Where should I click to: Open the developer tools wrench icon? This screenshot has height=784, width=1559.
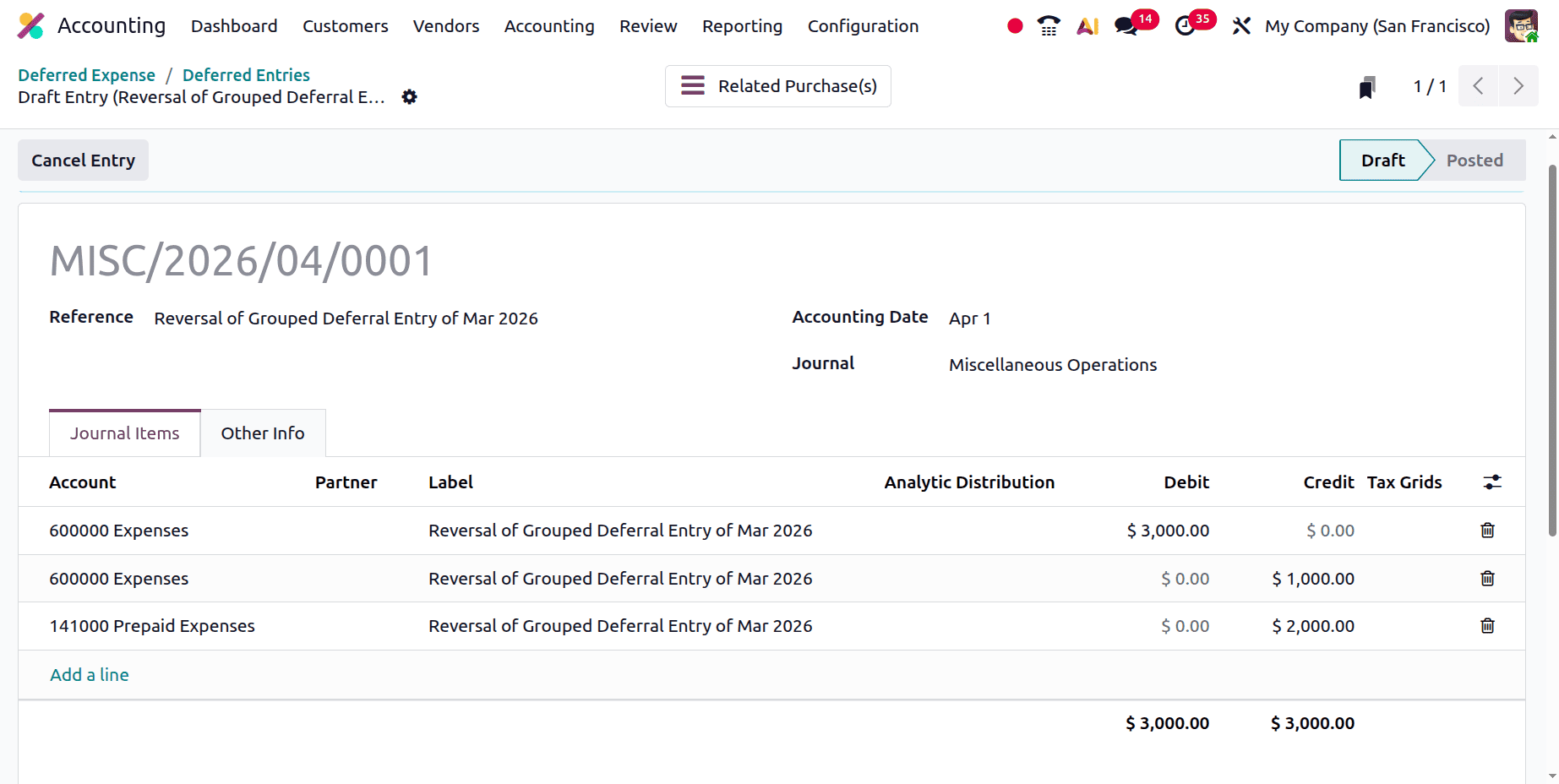point(1241,26)
